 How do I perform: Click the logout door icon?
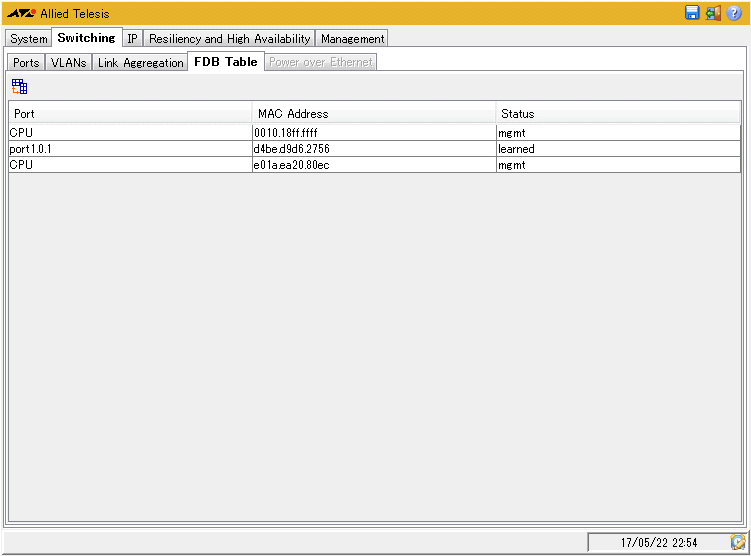point(713,13)
